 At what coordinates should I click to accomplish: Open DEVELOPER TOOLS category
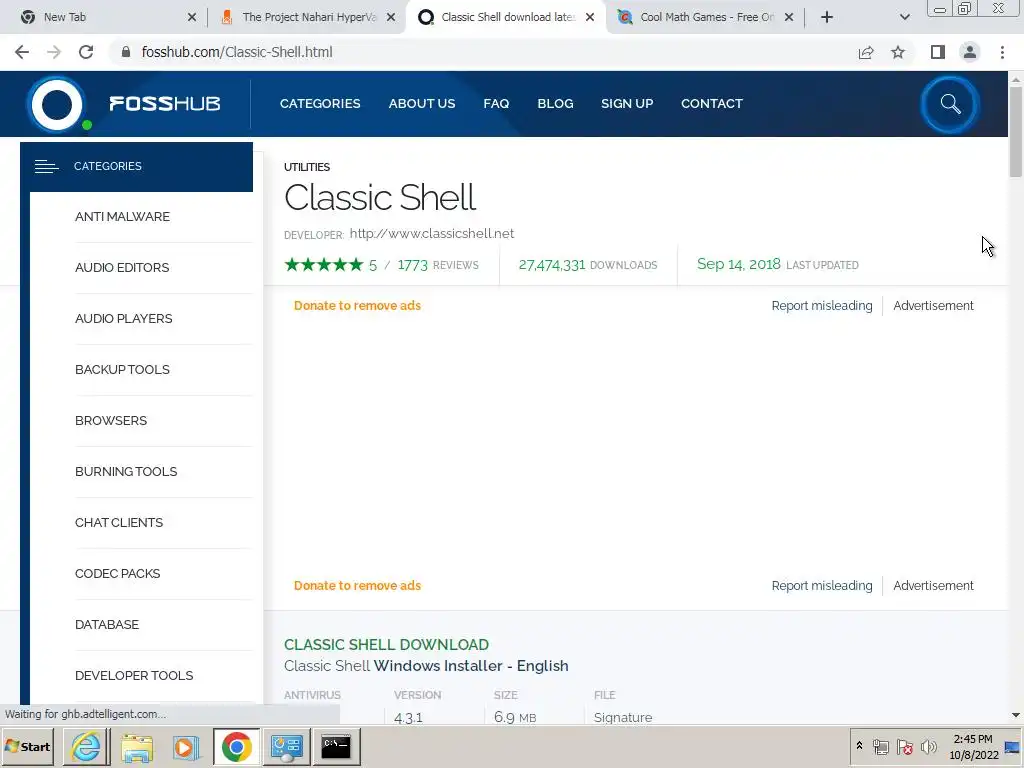134,675
